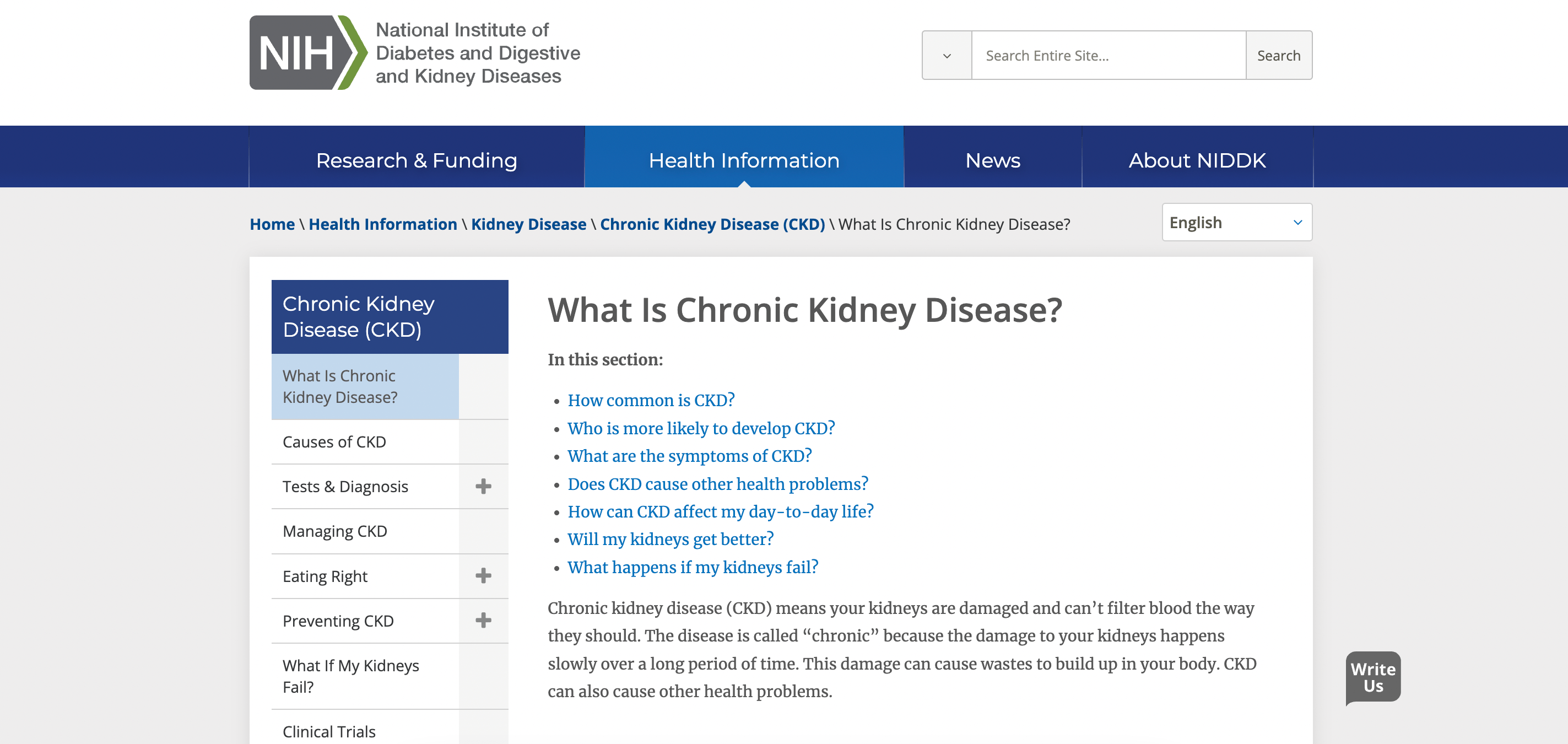Viewport: 1568px width, 744px height.
Task: Open Tests & Diagnosis sidebar item
Action: tap(365, 487)
